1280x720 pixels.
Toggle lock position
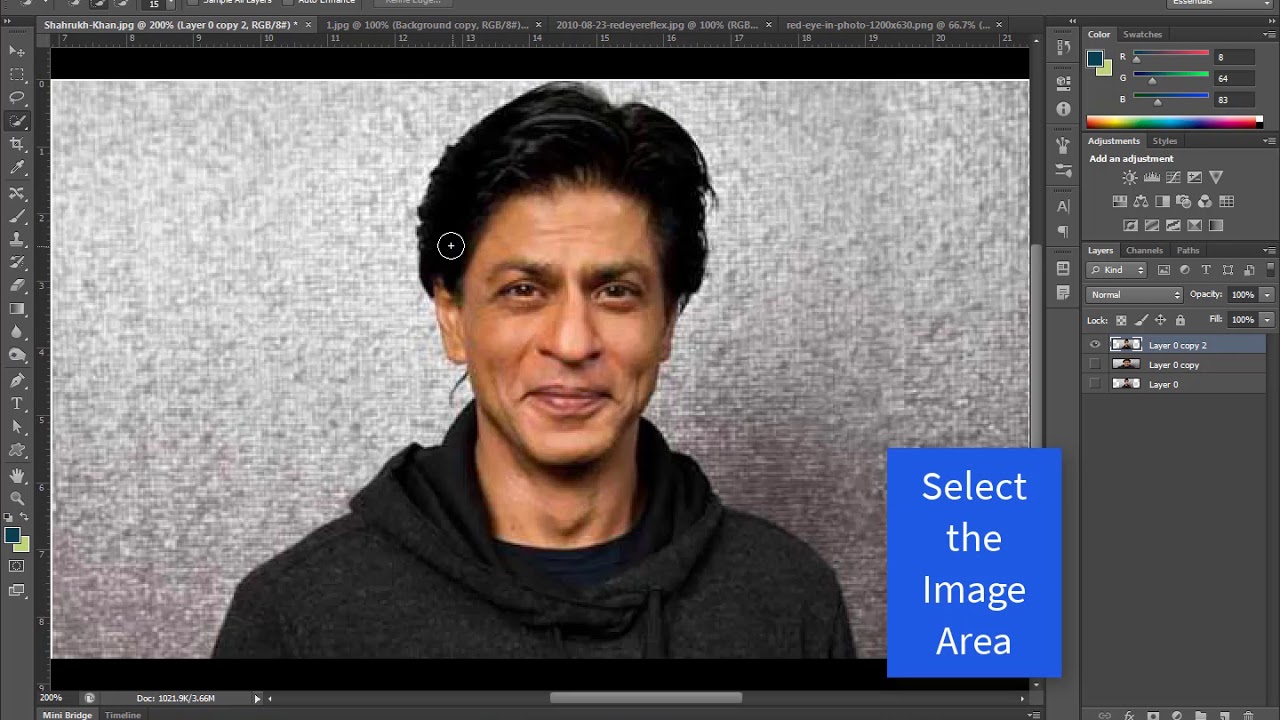coord(1160,320)
